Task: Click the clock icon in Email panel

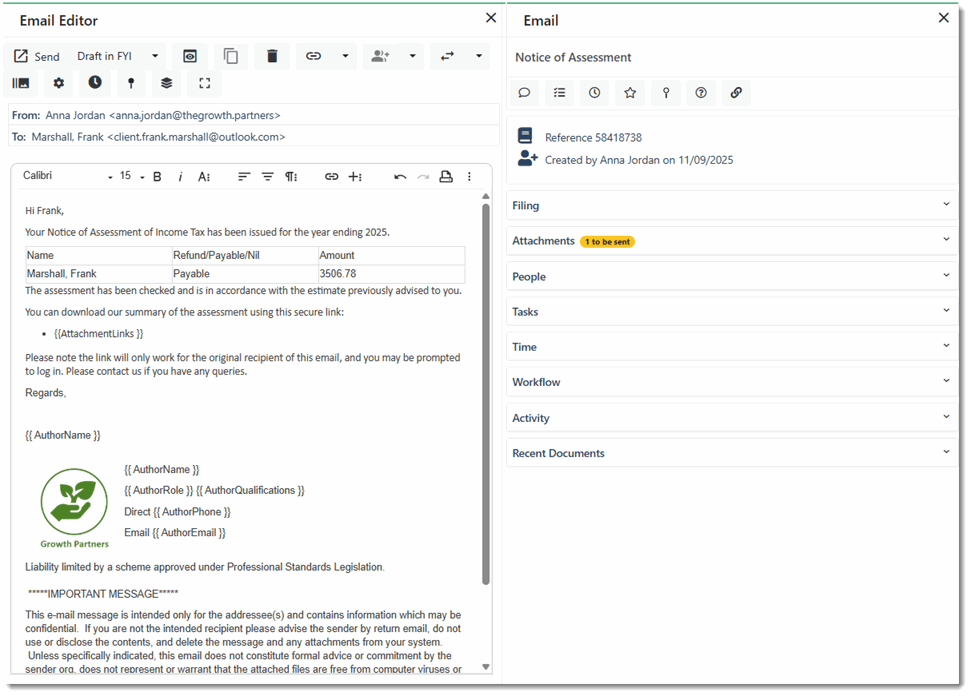Action: pos(594,93)
